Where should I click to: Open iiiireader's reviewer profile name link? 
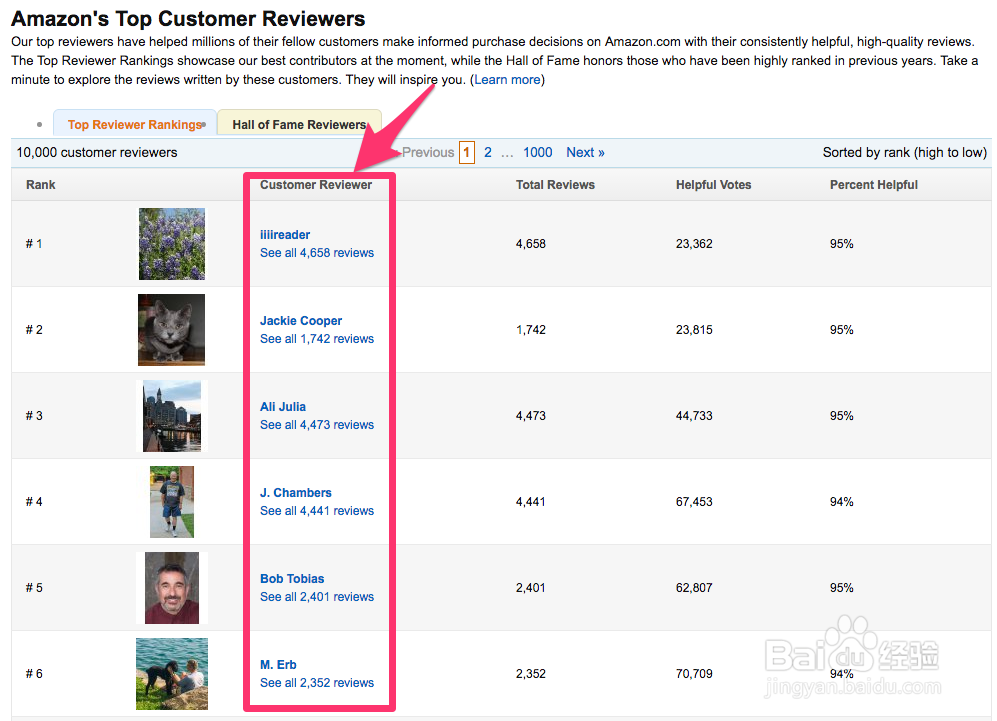pyautogui.click(x=285, y=235)
